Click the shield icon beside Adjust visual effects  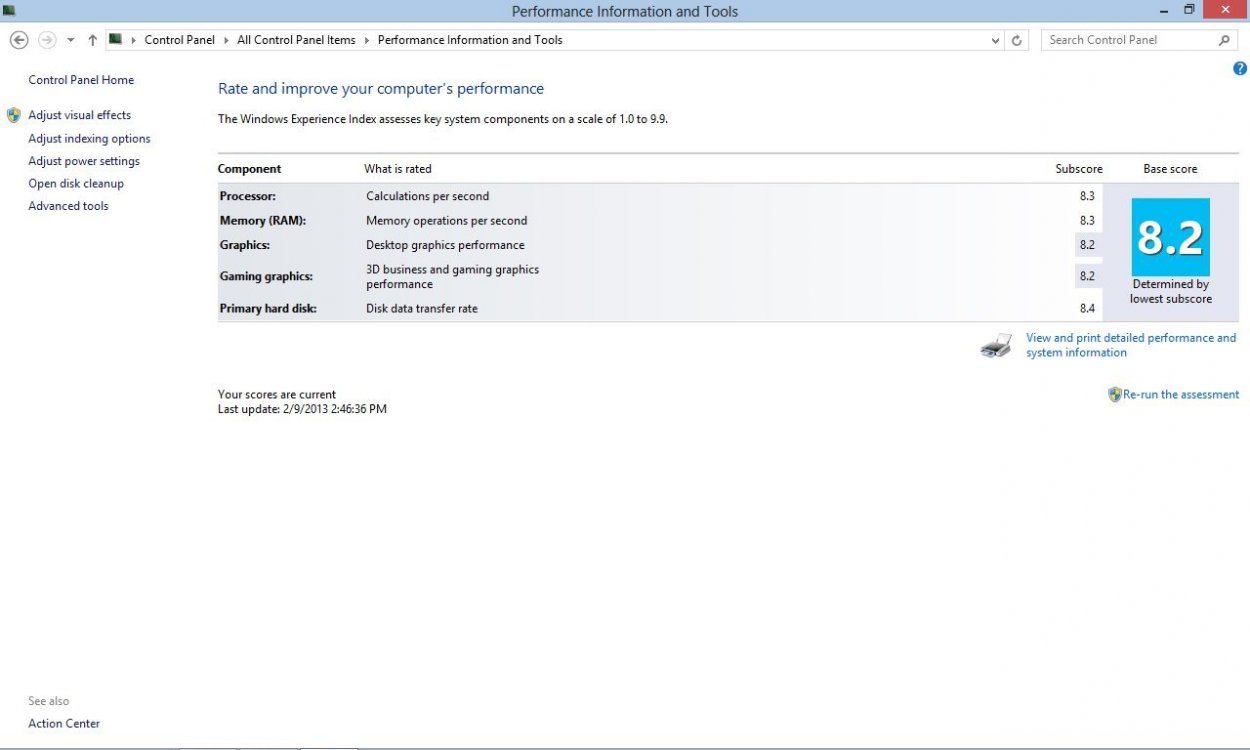[14, 115]
